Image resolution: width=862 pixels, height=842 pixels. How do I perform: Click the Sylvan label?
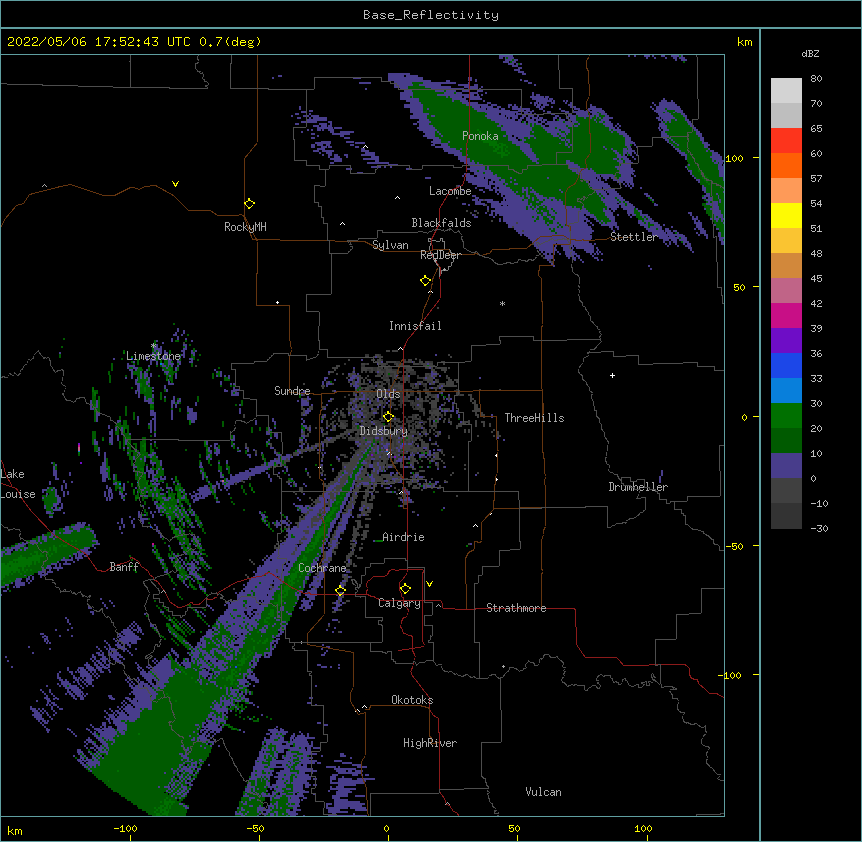pyautogui.click(x=390, y=245)
